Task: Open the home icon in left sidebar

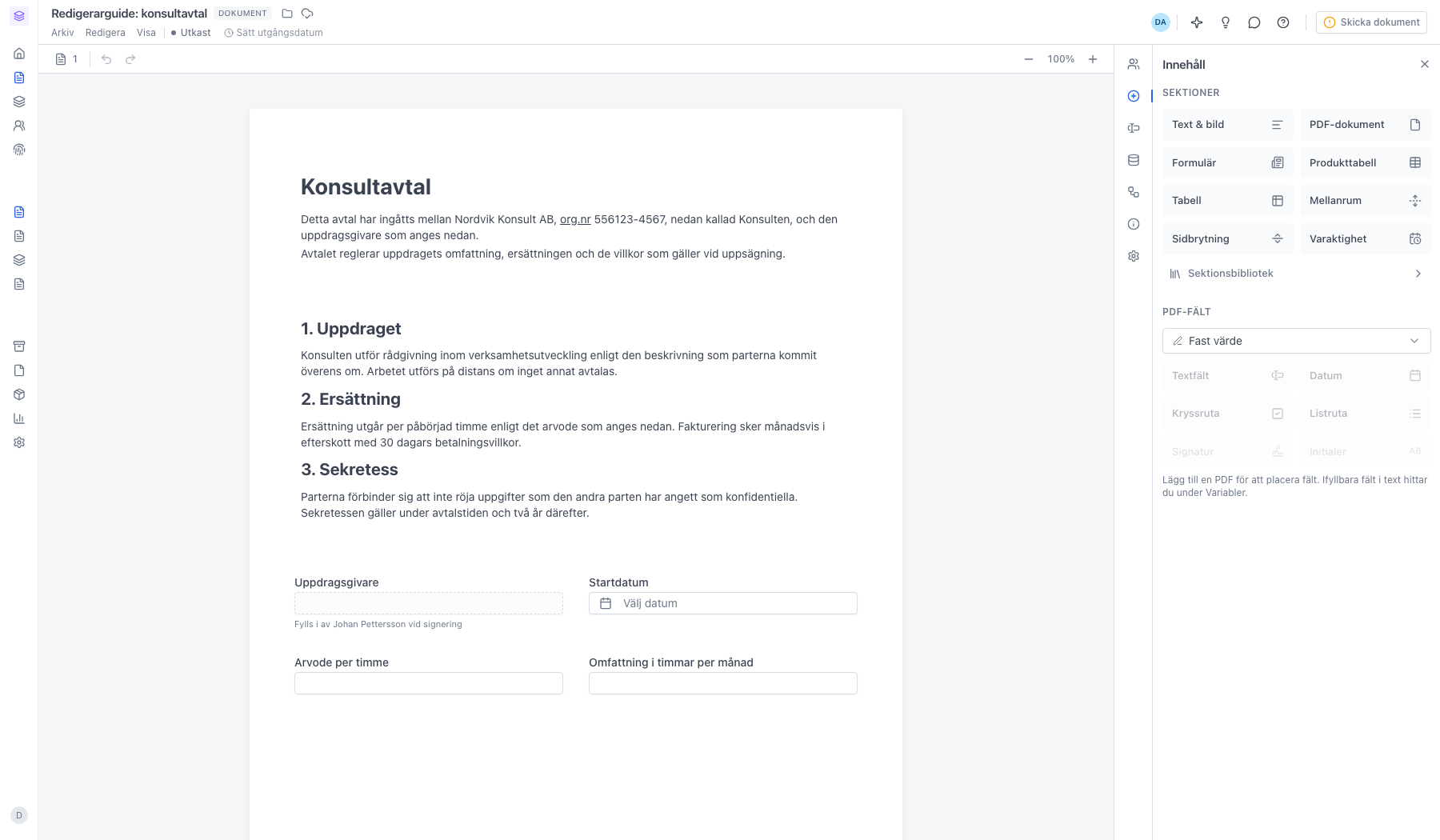Action: click(19, 54)
